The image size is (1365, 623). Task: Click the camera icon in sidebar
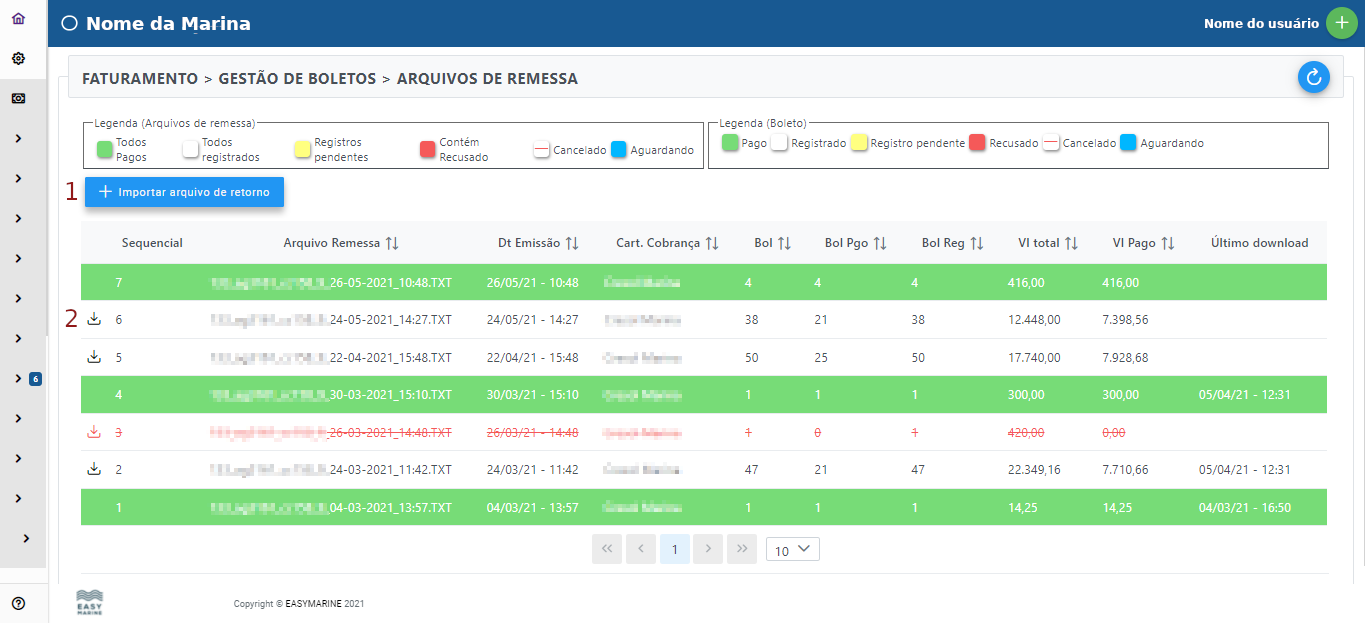(18, 99)
